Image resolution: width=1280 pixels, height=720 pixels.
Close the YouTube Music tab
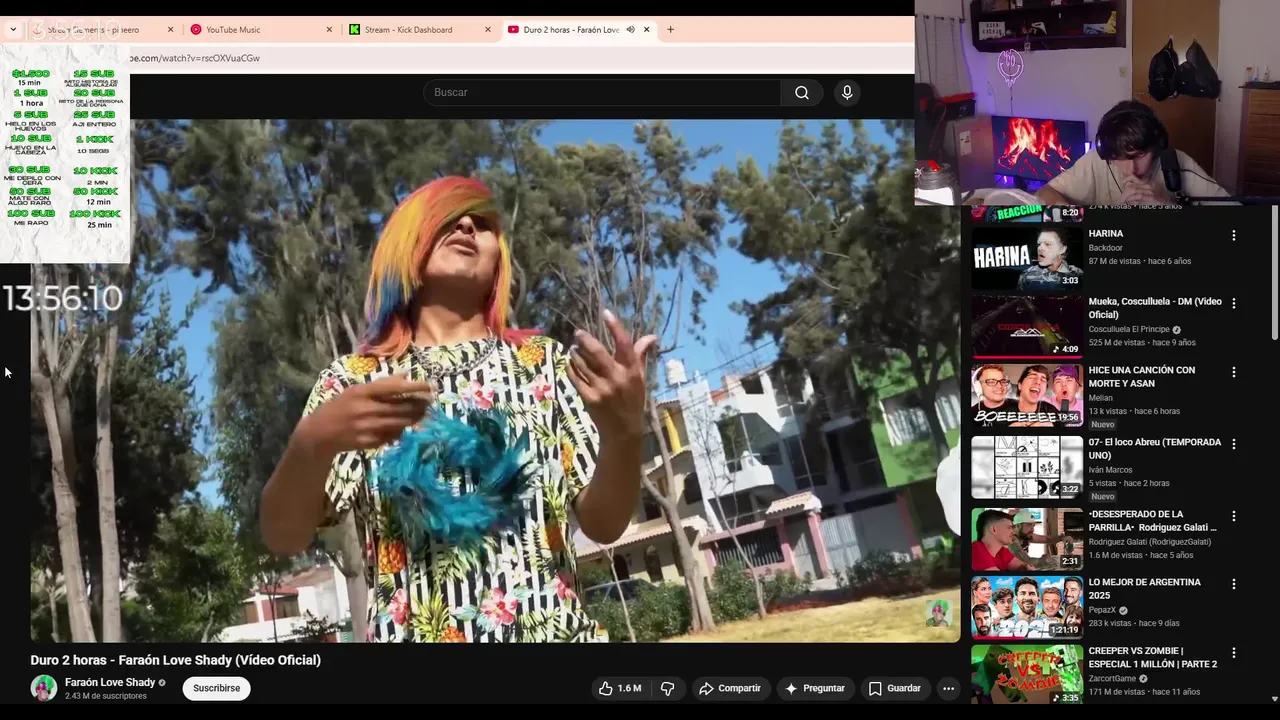[x=329, y=30]
